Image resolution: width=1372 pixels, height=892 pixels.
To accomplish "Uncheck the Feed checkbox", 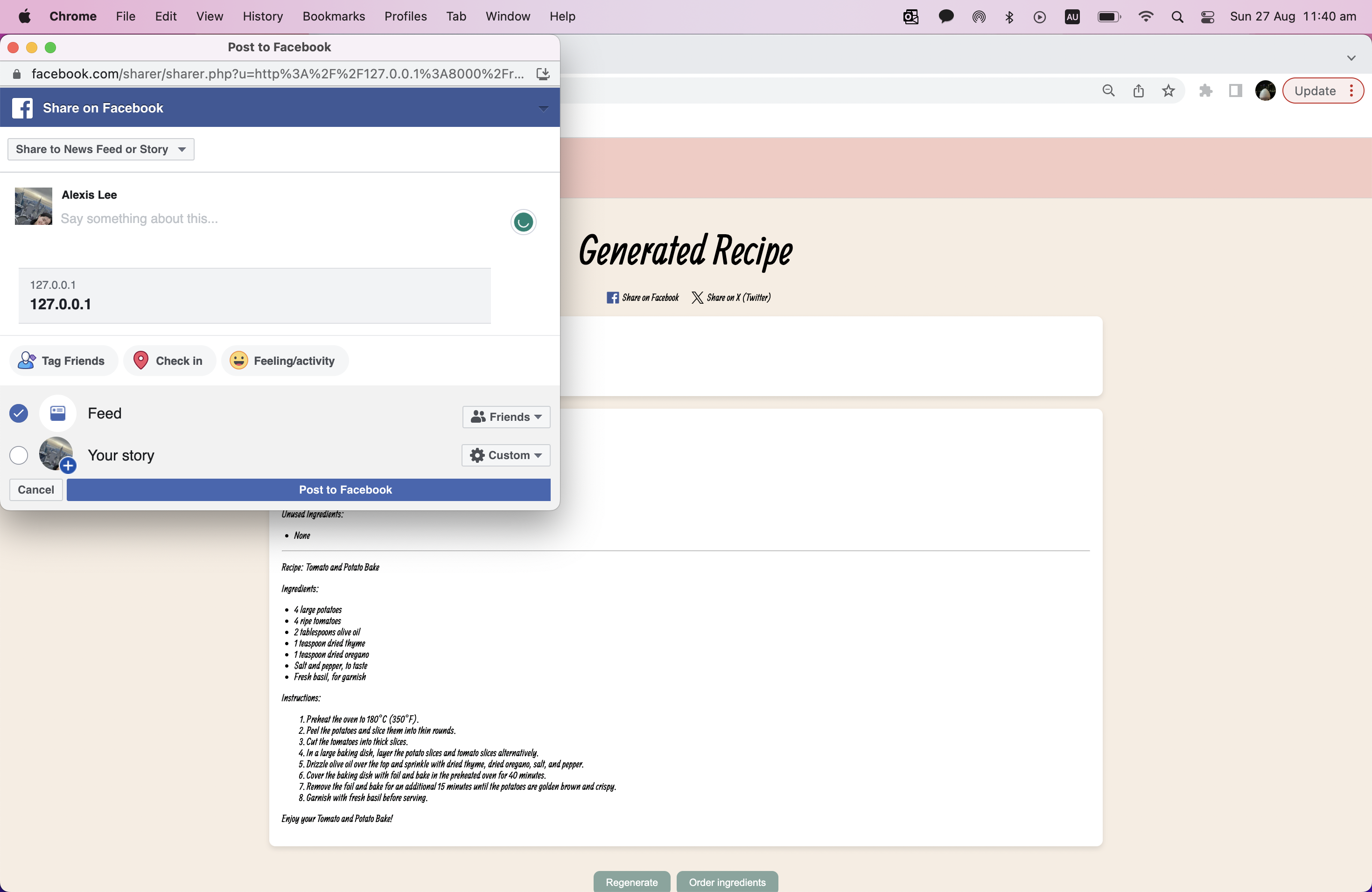I will [19, 413].
